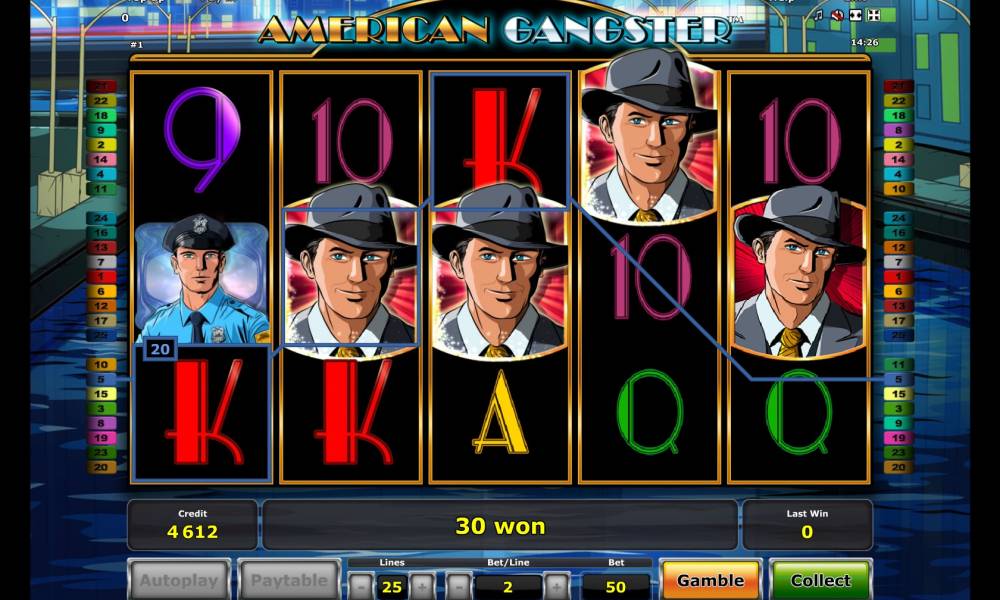Click the purple 9 symbol
Screen dimensions: 1000x600
click(202, 139)
